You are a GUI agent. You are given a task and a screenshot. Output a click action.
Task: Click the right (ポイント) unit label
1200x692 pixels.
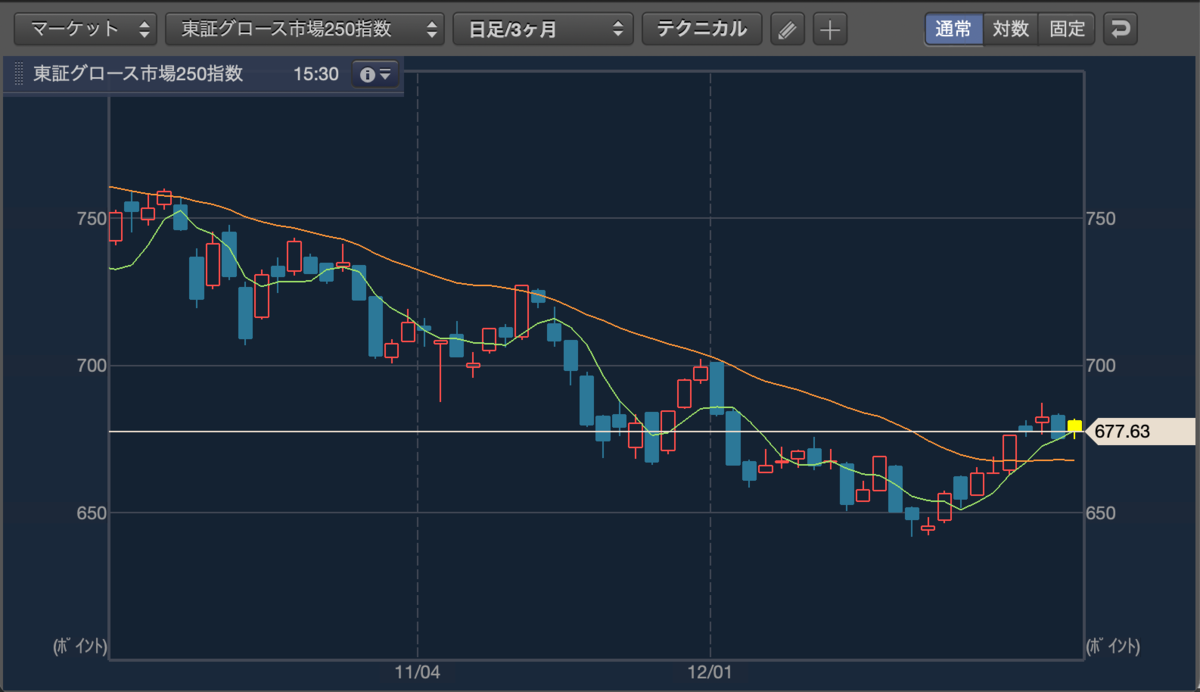point(1111,646)
